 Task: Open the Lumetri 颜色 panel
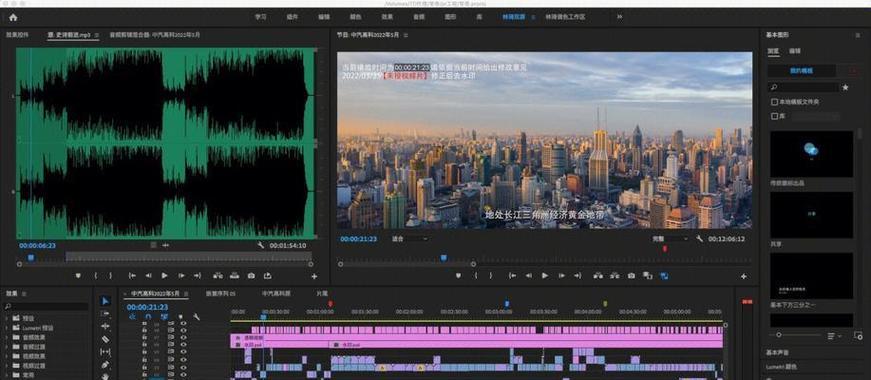(782, 367)
